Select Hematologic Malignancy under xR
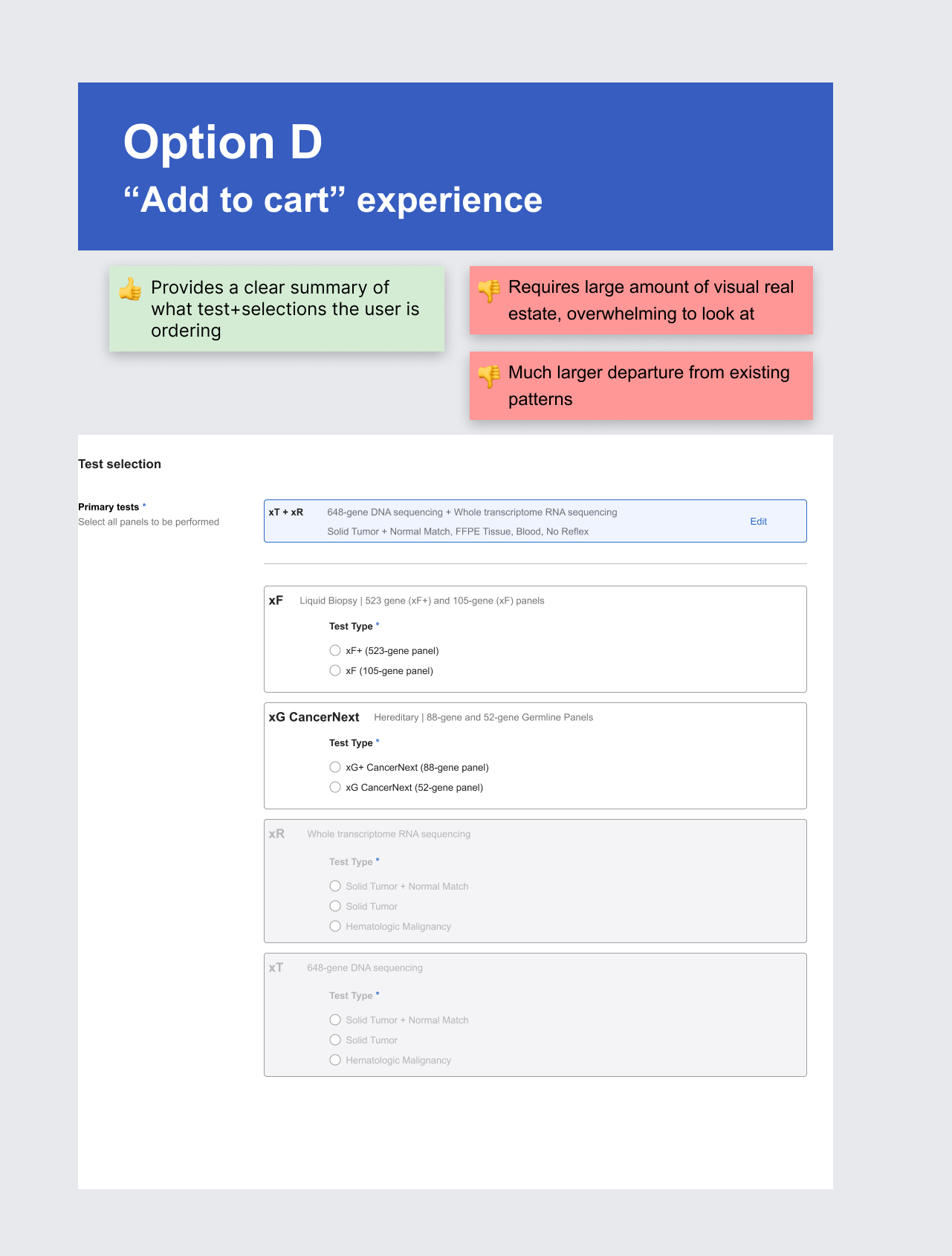952x1256 pixels. [335, 926]
